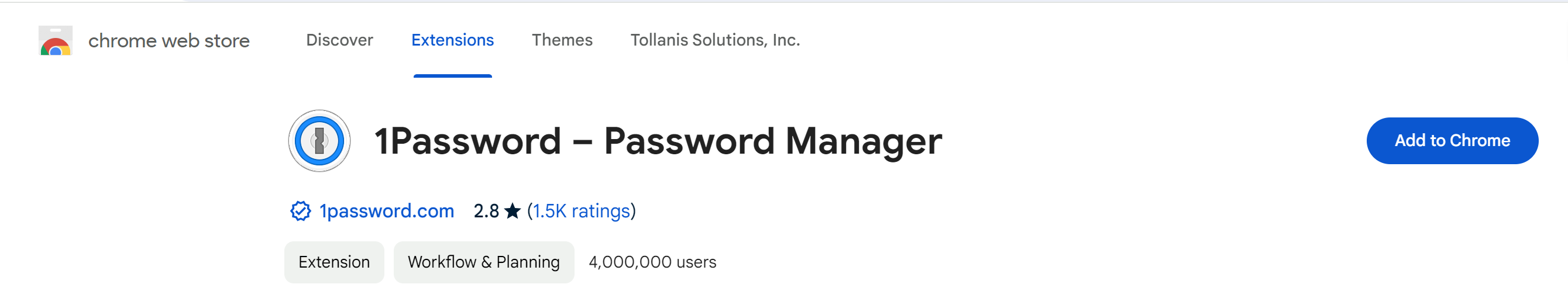Go to the Themes tab
1568x305 pixels.
point(562,40)
